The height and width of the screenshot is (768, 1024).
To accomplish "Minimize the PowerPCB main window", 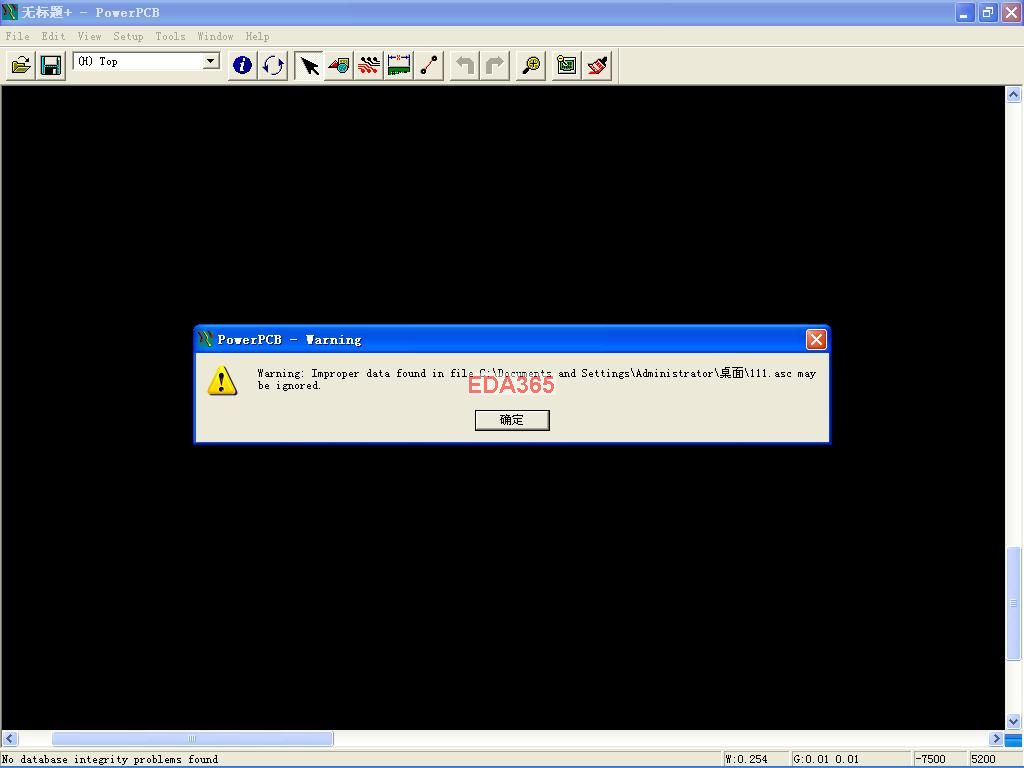I will pos(965,12).
